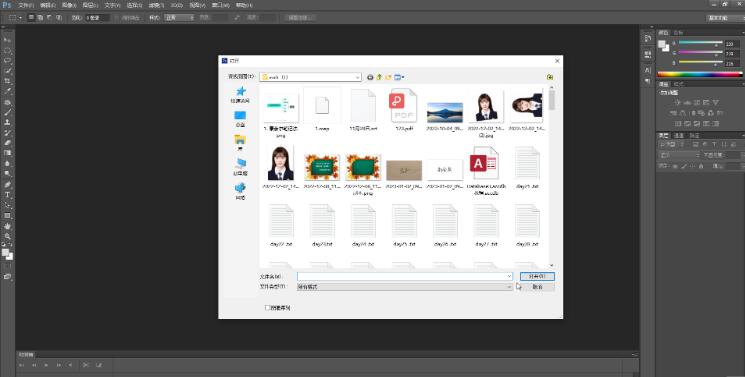Open the marquee Style dropdown
The height and width of the screenshot is (377, 745).
(x=179, y=18)
